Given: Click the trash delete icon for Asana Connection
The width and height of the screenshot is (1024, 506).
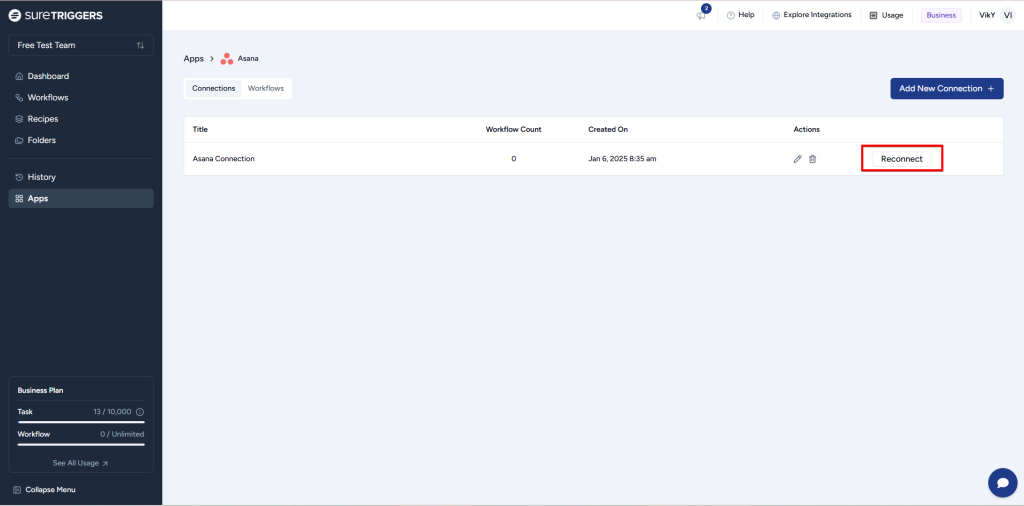Looking at the screenshot, I should click(x=812, y=159).
